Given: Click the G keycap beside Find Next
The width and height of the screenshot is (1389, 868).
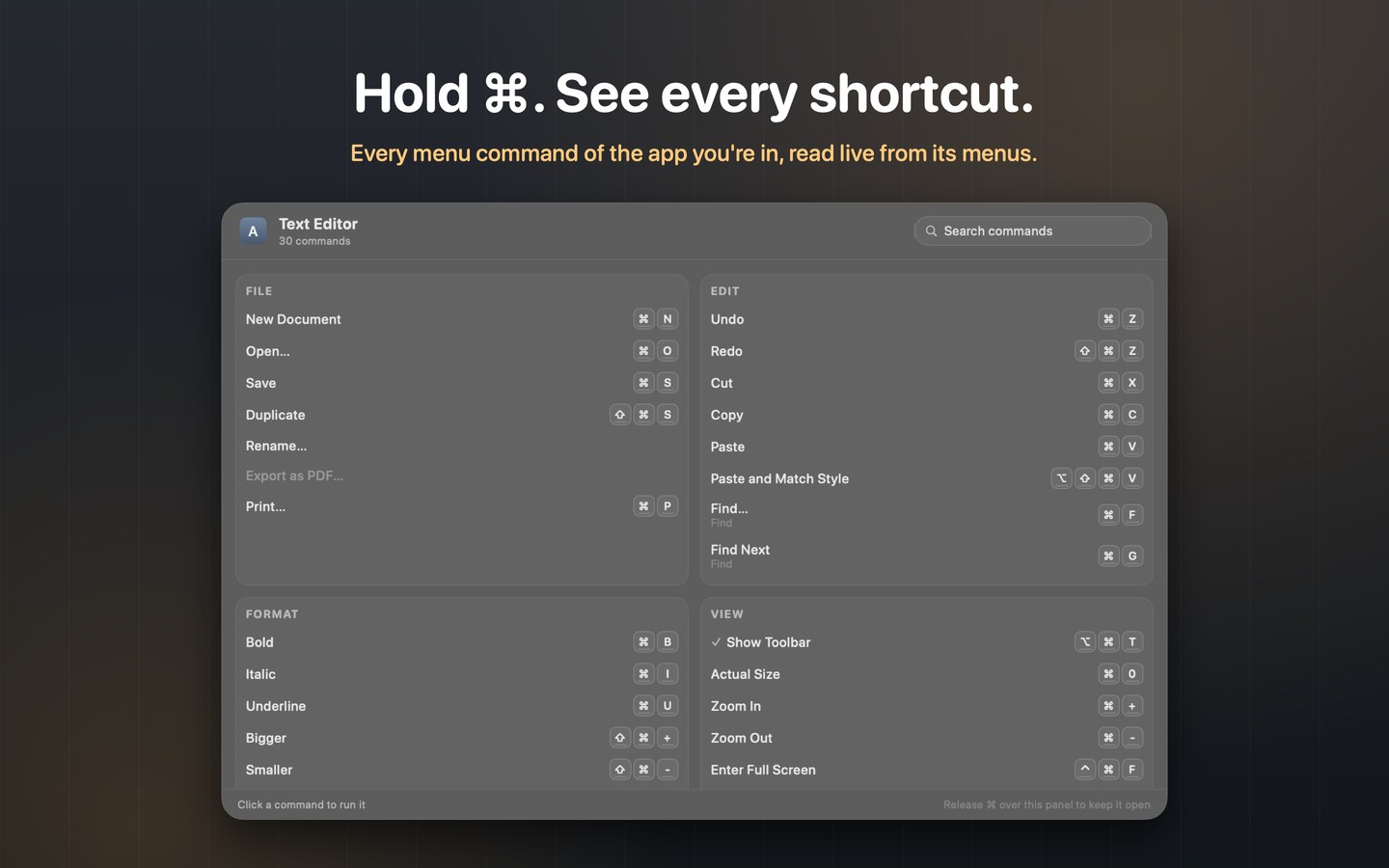Looking at the screenshot, I should (x=1132, y=556).
